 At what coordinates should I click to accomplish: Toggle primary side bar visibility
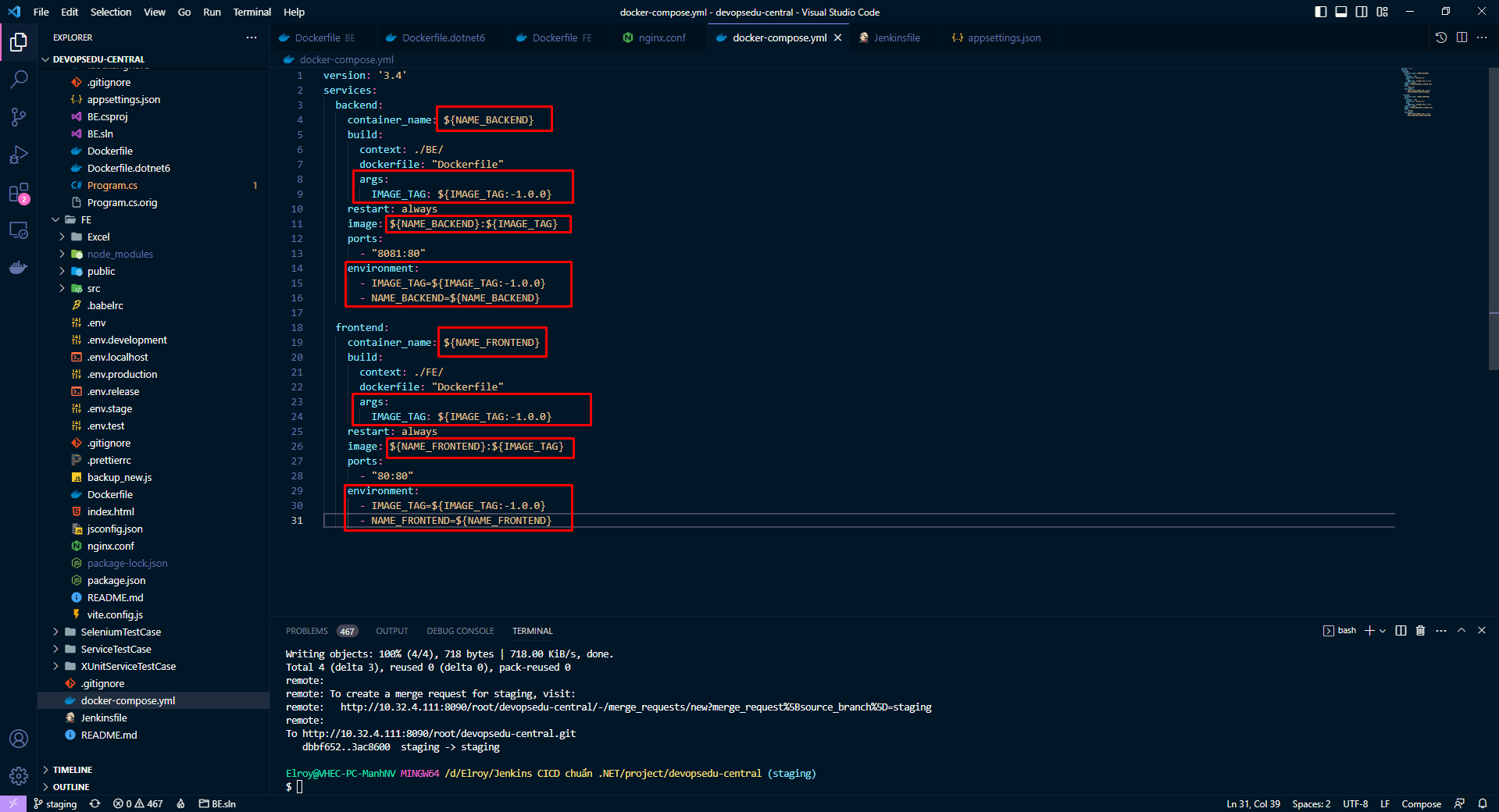point(1321,12)
